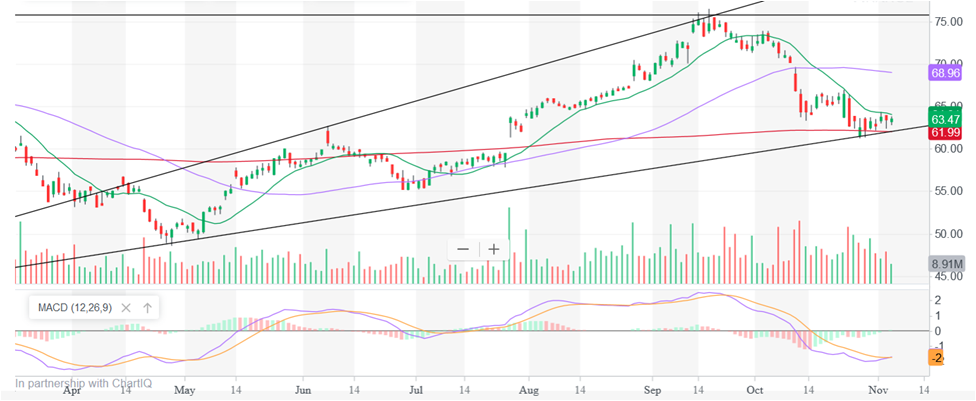Click the 50.00 price axis label
Screen dimensions: 976x401
pos(946,233)
